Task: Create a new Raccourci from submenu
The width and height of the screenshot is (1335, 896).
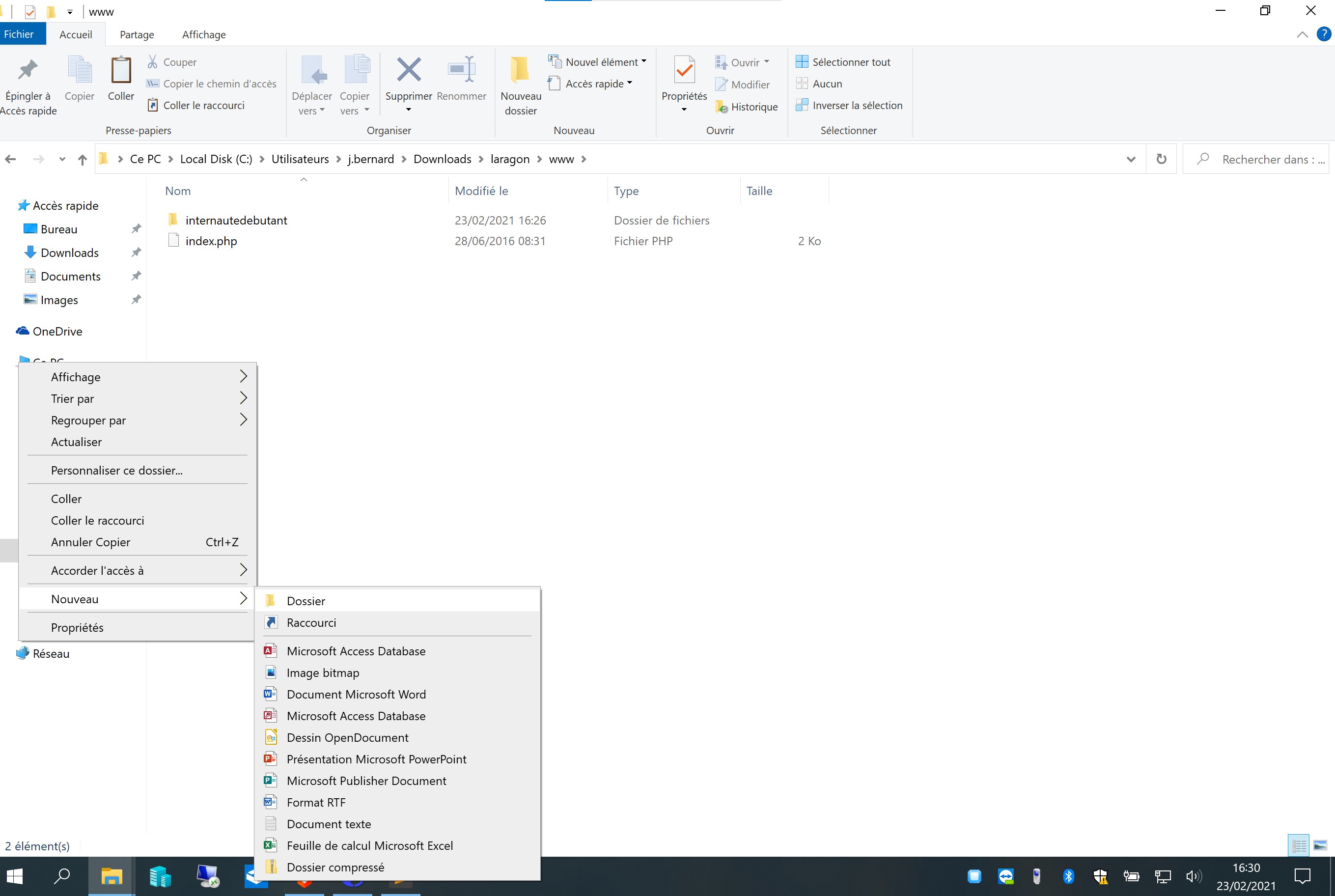Action: point(397,622)
